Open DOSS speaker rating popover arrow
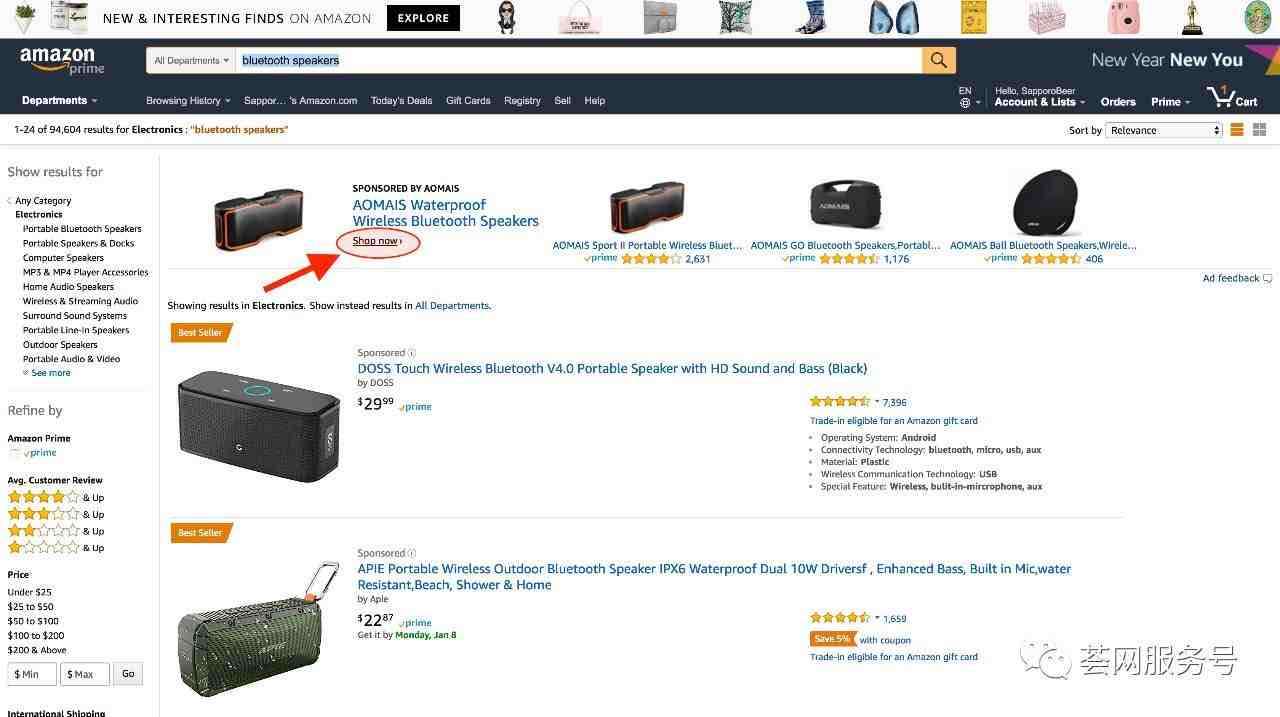The image size is (1280, 717). (x=877, y=401)
